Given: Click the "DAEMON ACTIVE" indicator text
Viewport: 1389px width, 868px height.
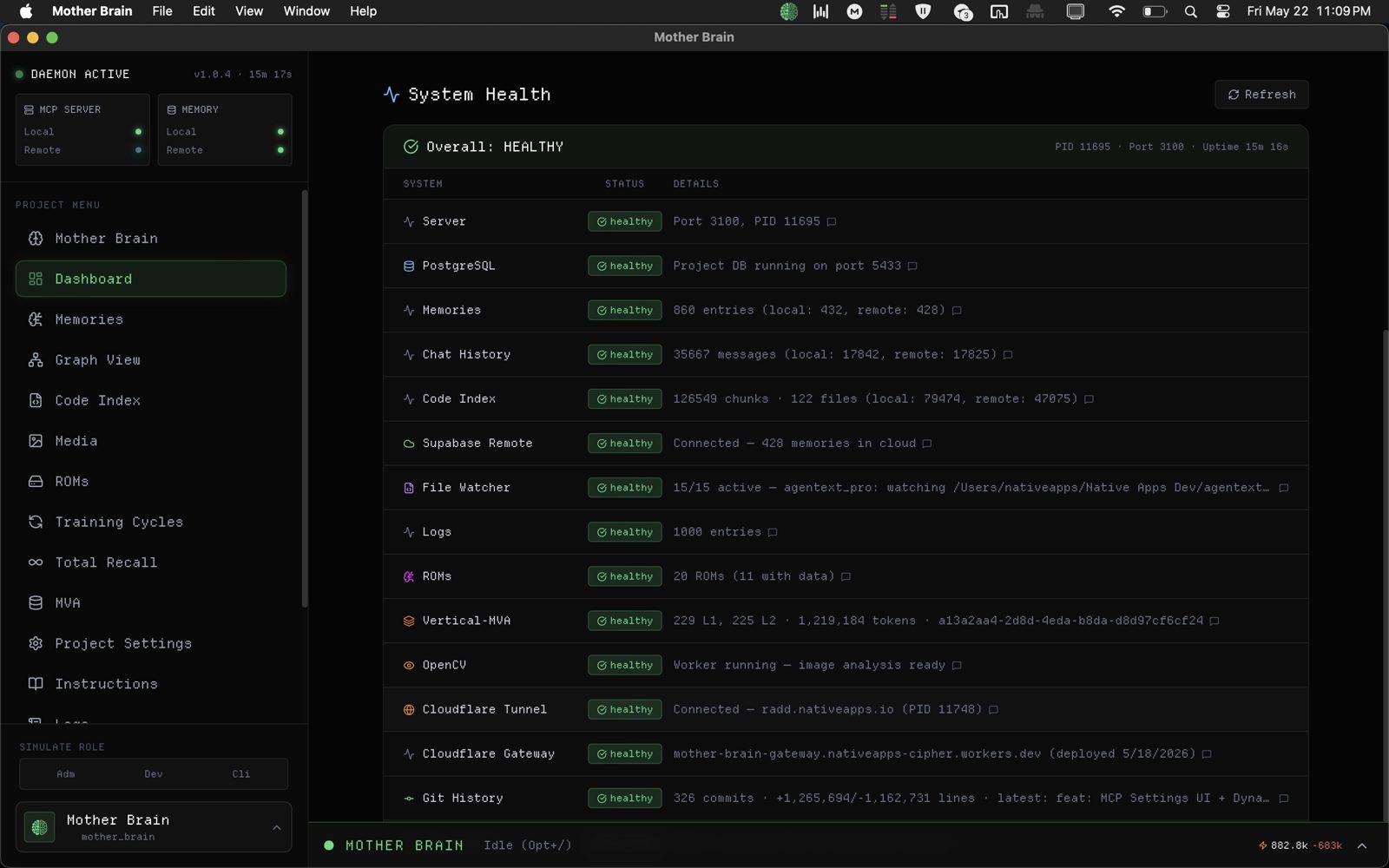Looking at the screenshot, I should (80, 75).
